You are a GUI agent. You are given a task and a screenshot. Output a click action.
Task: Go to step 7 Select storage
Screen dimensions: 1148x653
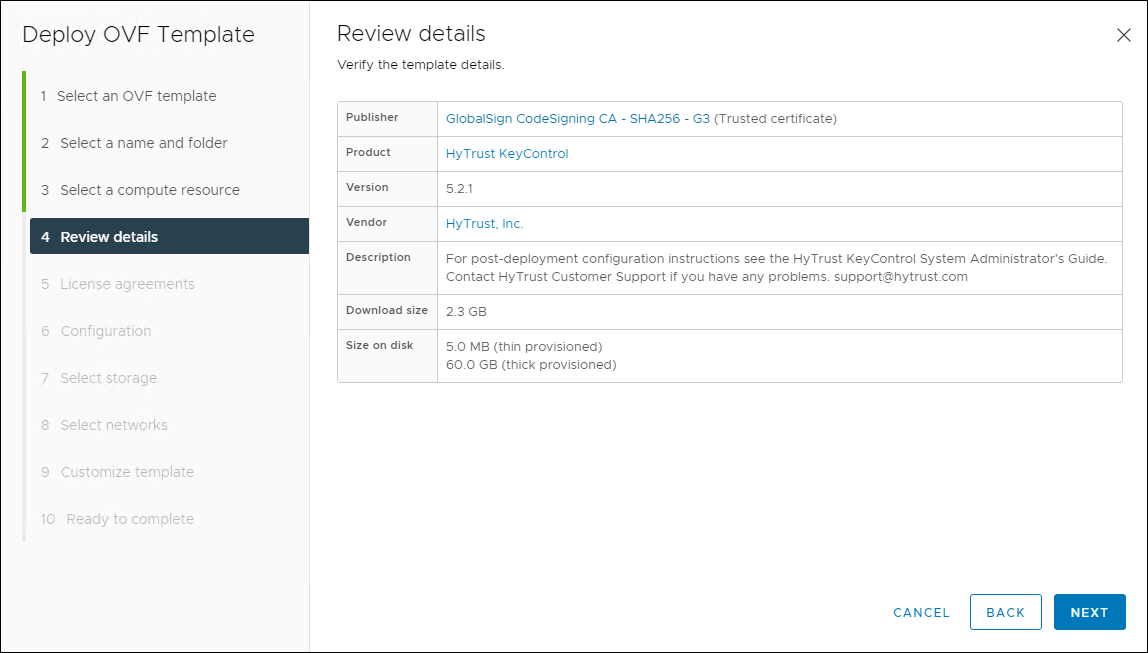point(100,378)
